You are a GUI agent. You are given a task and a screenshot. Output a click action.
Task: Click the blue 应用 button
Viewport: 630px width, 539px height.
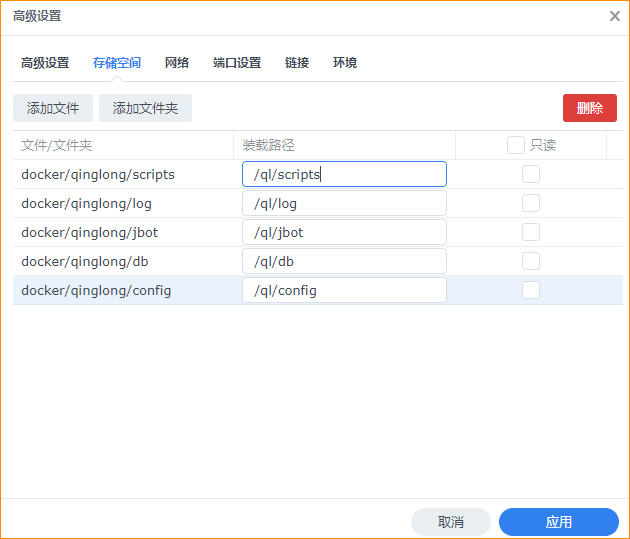pos(559,522)
